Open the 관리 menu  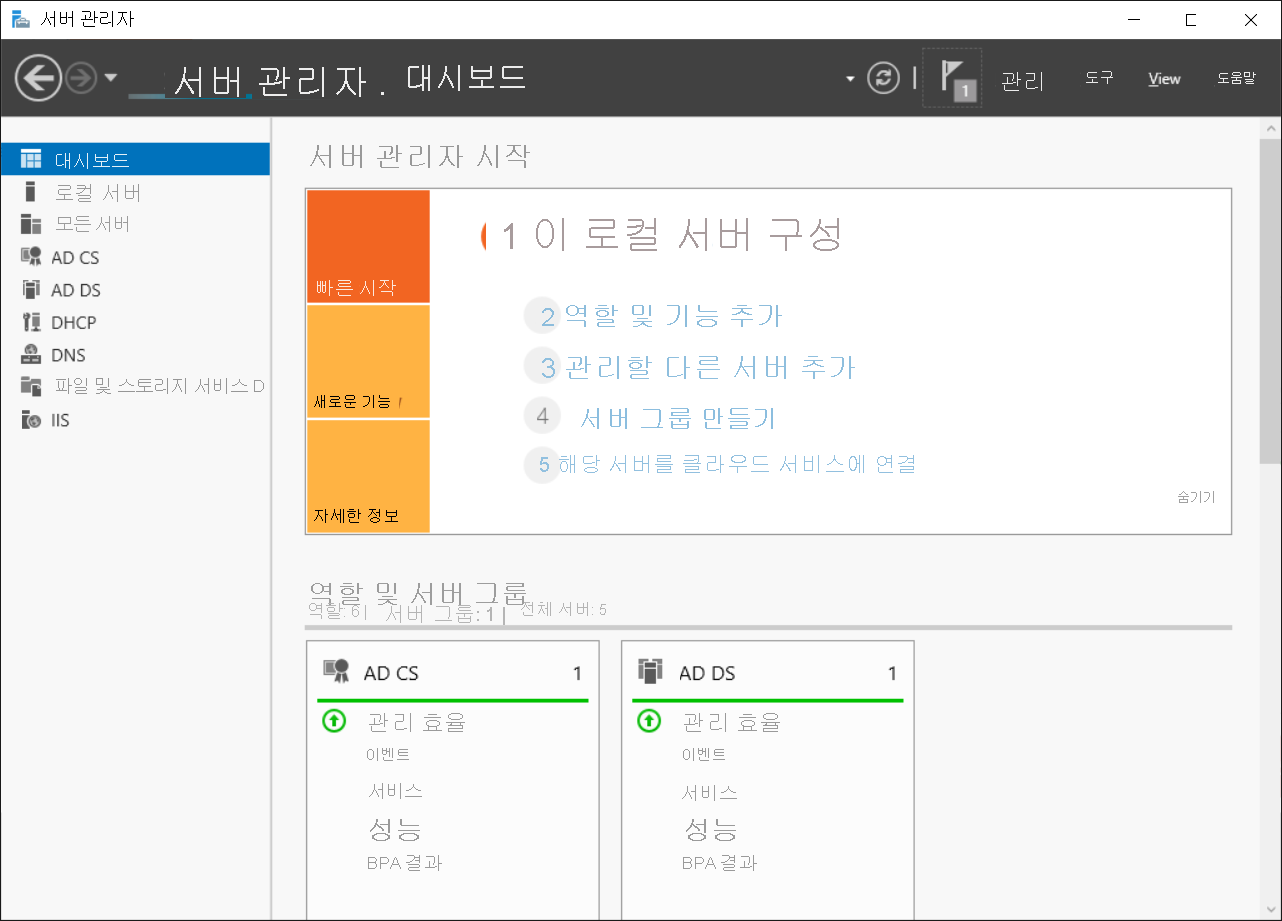click(x=1022, y=81)
